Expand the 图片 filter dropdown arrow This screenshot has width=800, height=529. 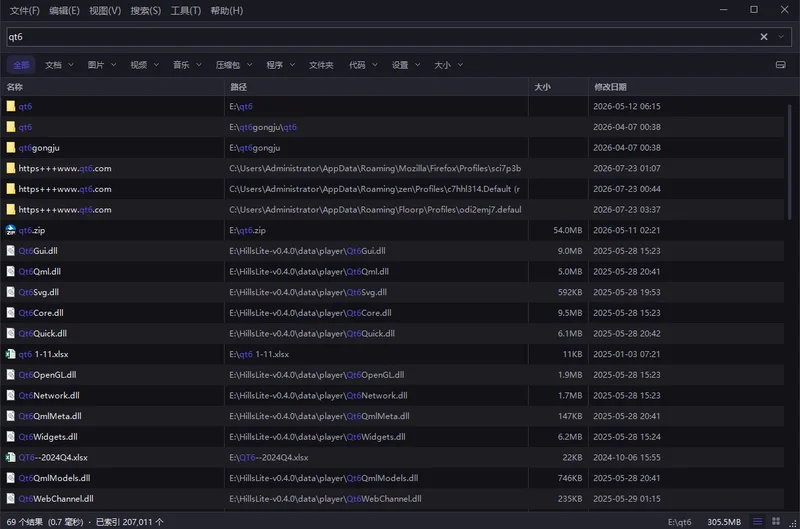pos(113,65)
